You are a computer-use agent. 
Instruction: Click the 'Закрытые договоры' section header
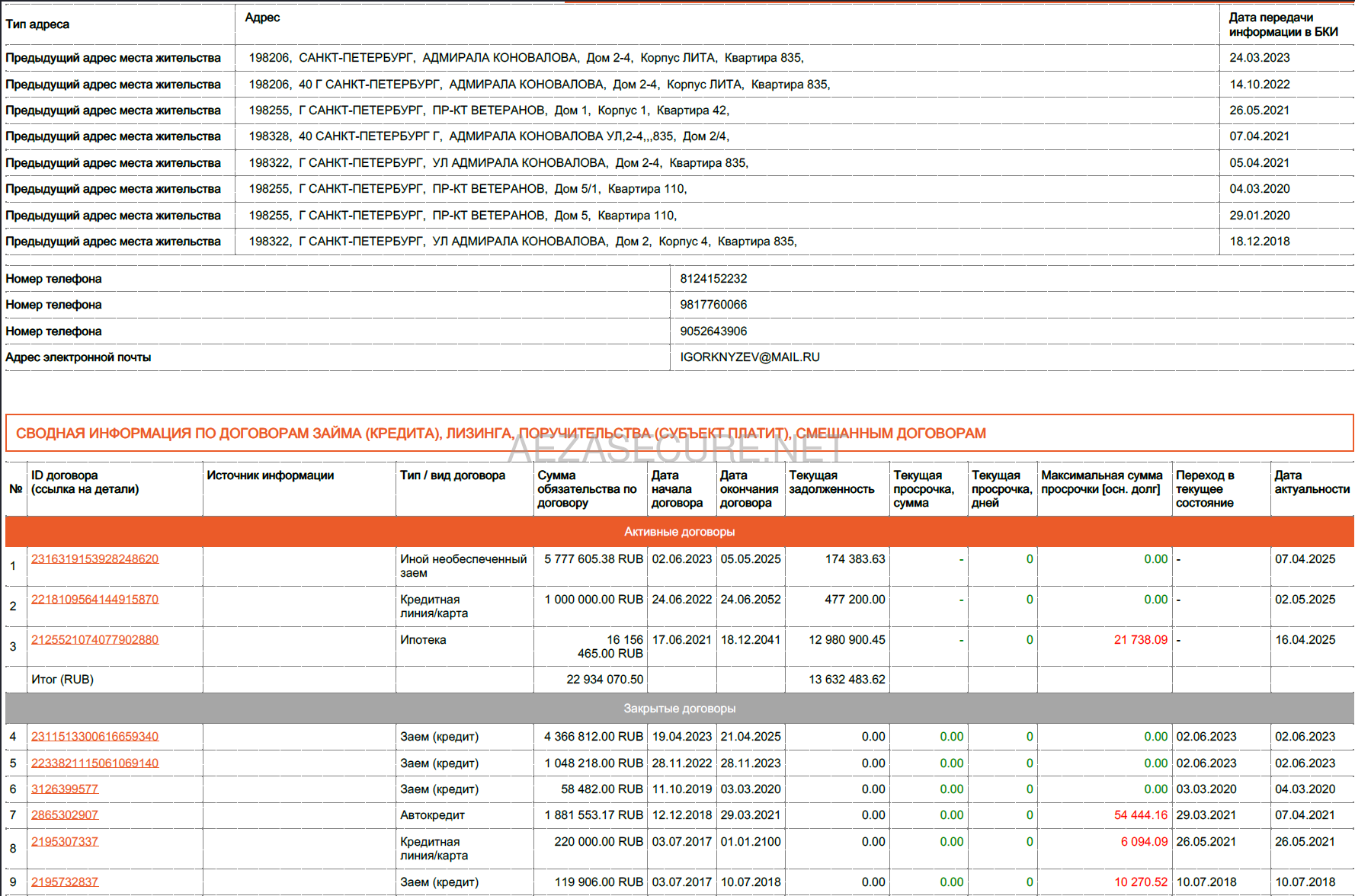tap(679, 709)
